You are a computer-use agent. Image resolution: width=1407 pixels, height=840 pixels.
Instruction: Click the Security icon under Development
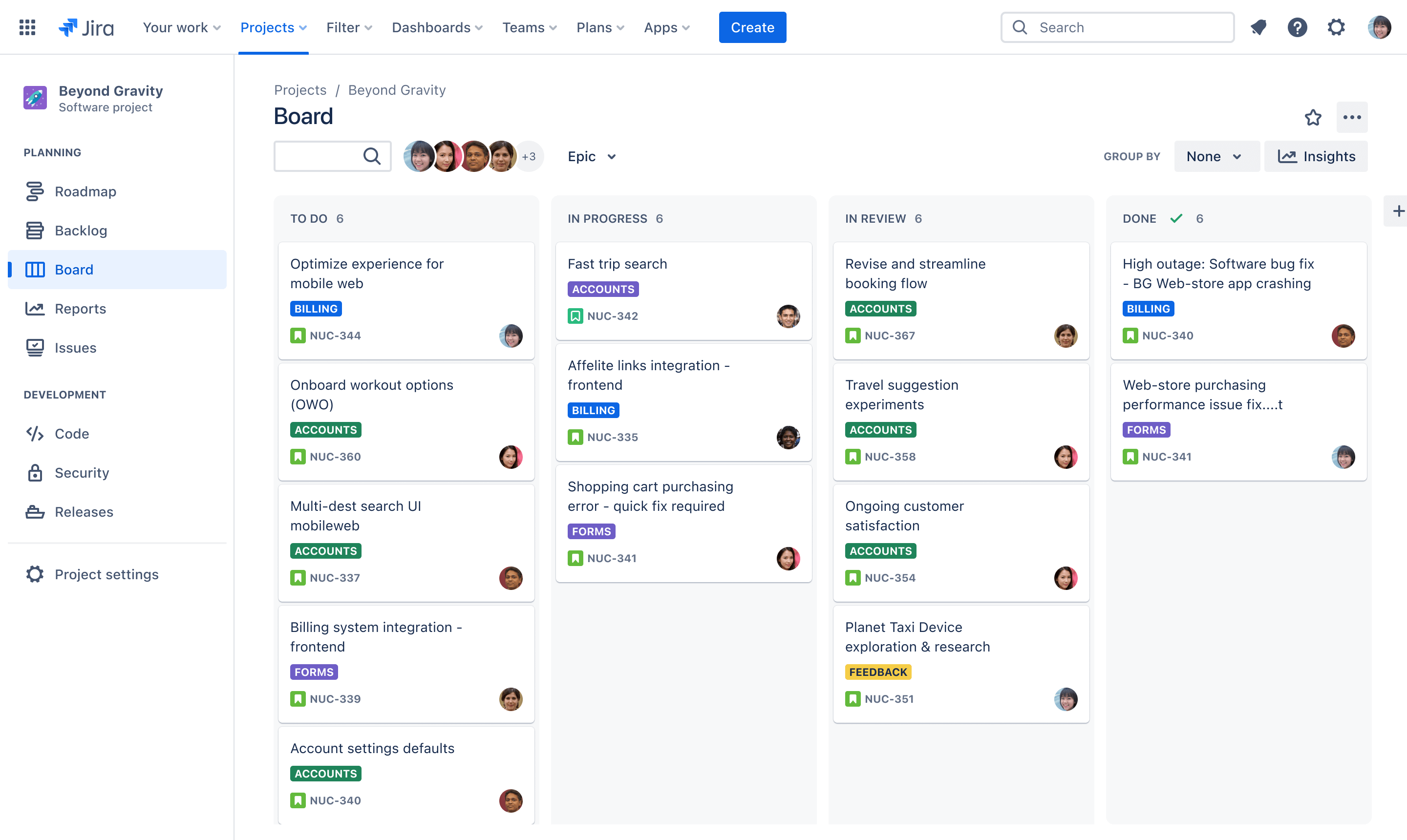click(x=35, y=471)
